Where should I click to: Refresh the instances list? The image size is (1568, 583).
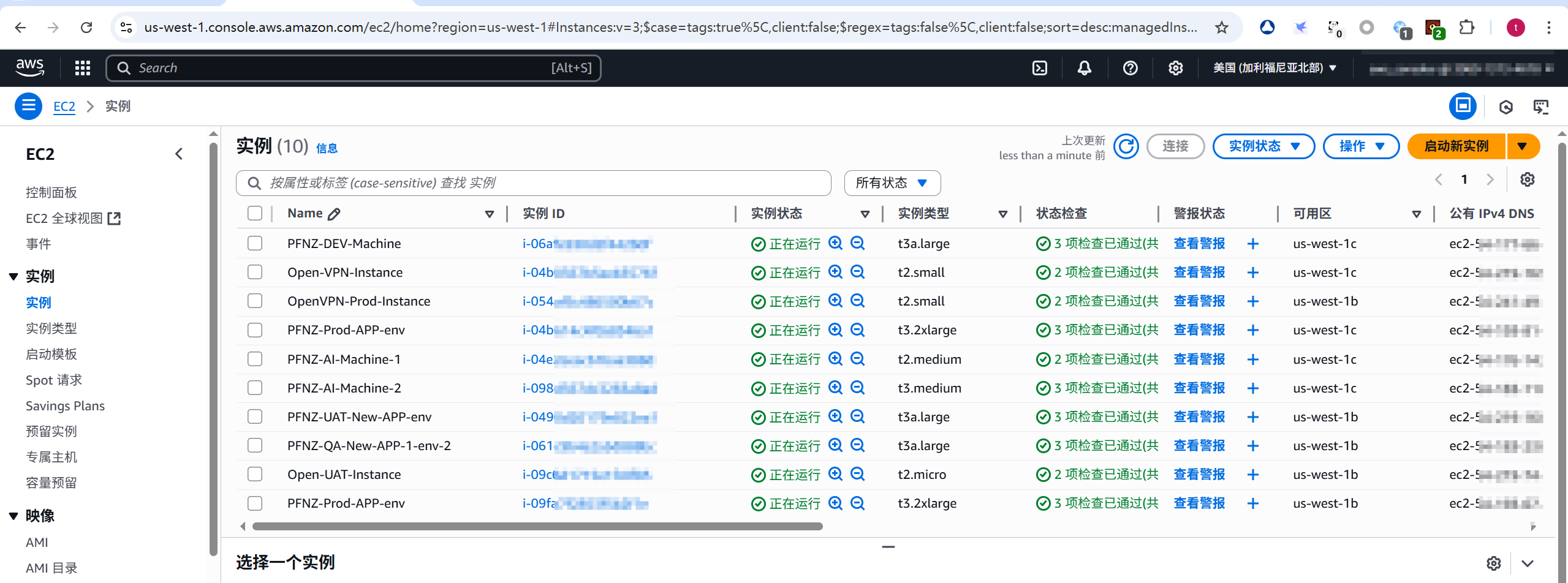[x=1126, y=146]
